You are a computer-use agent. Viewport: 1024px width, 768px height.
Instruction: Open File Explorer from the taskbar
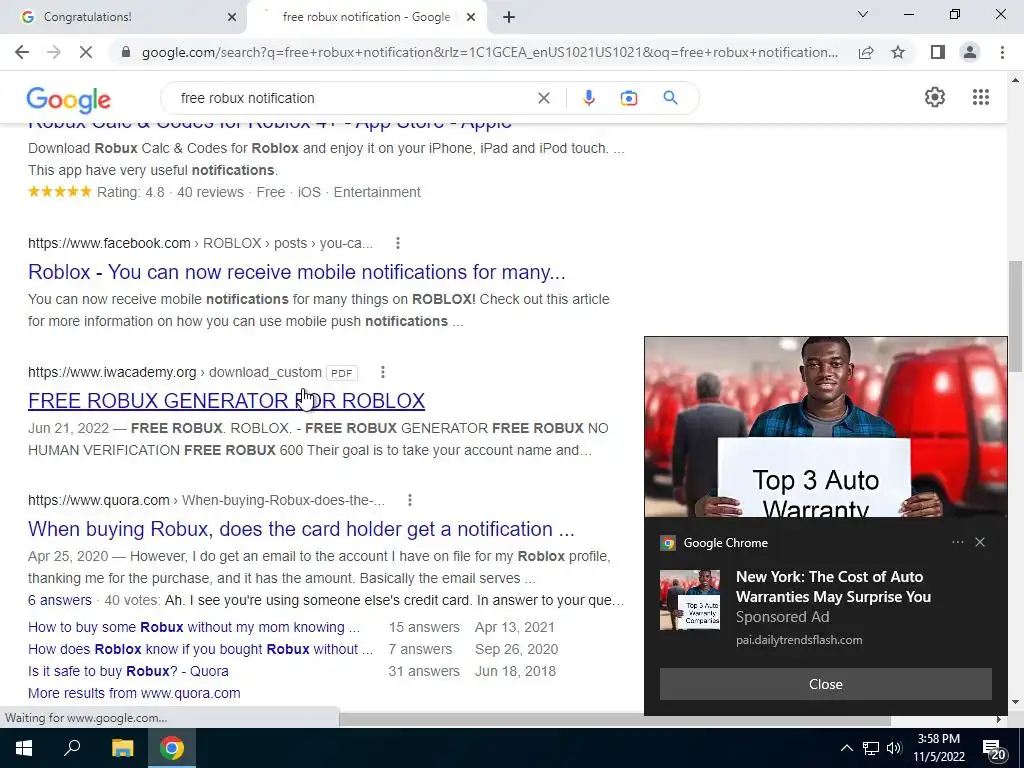122,748
